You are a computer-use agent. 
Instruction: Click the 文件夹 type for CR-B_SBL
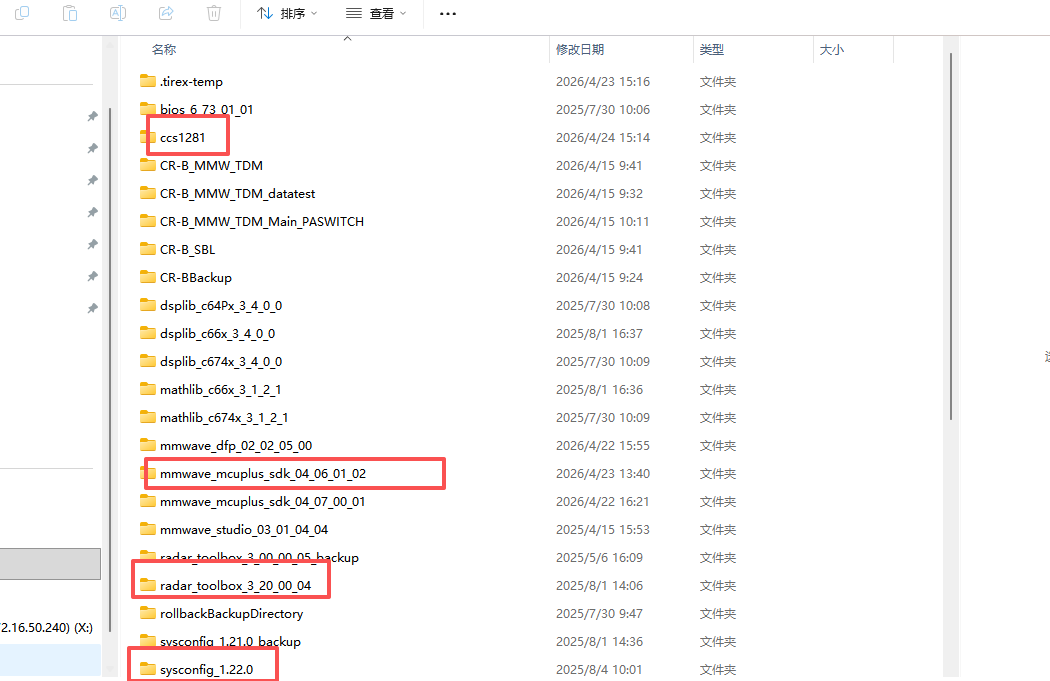pos(718,250)
